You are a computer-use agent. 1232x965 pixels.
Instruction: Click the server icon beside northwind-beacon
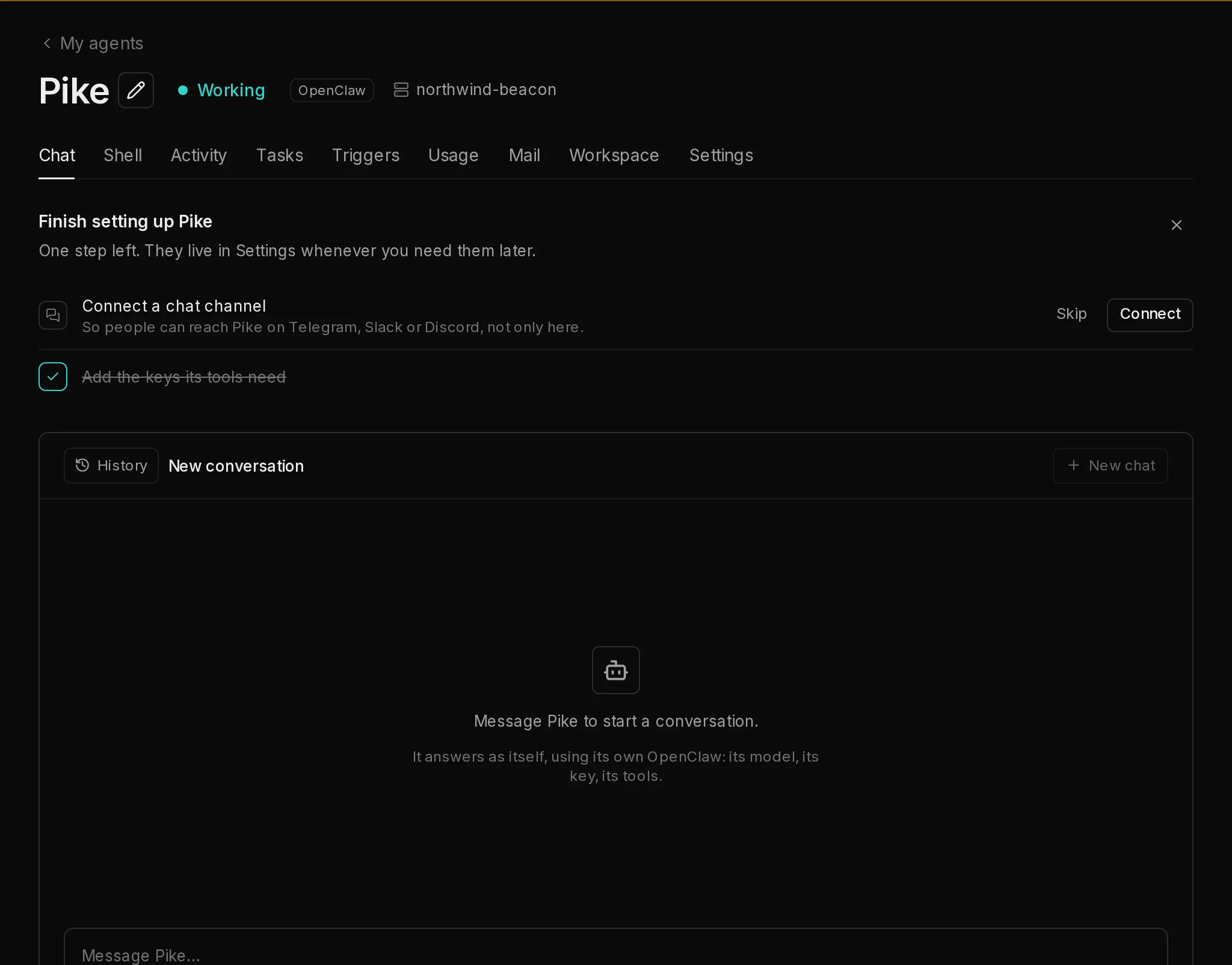pos(401,90)
